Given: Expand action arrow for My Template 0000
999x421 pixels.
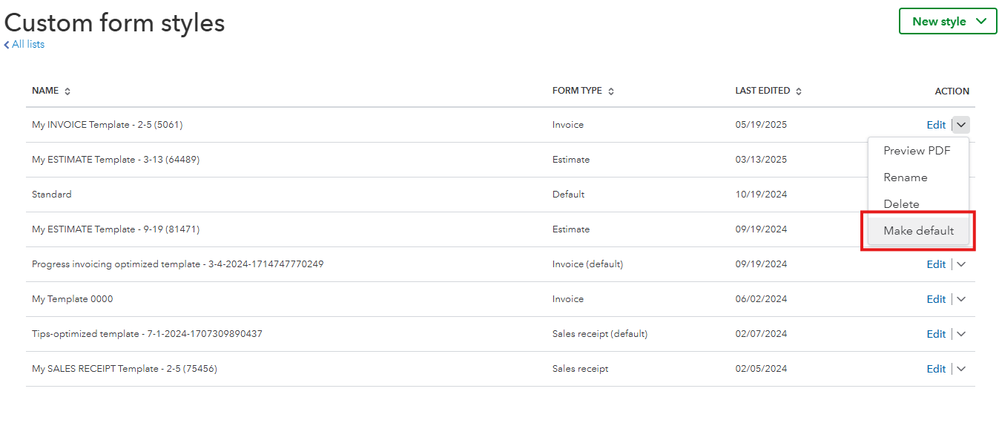Looking at the screenshot, I should pyautogui.click(x=961, y=299).
